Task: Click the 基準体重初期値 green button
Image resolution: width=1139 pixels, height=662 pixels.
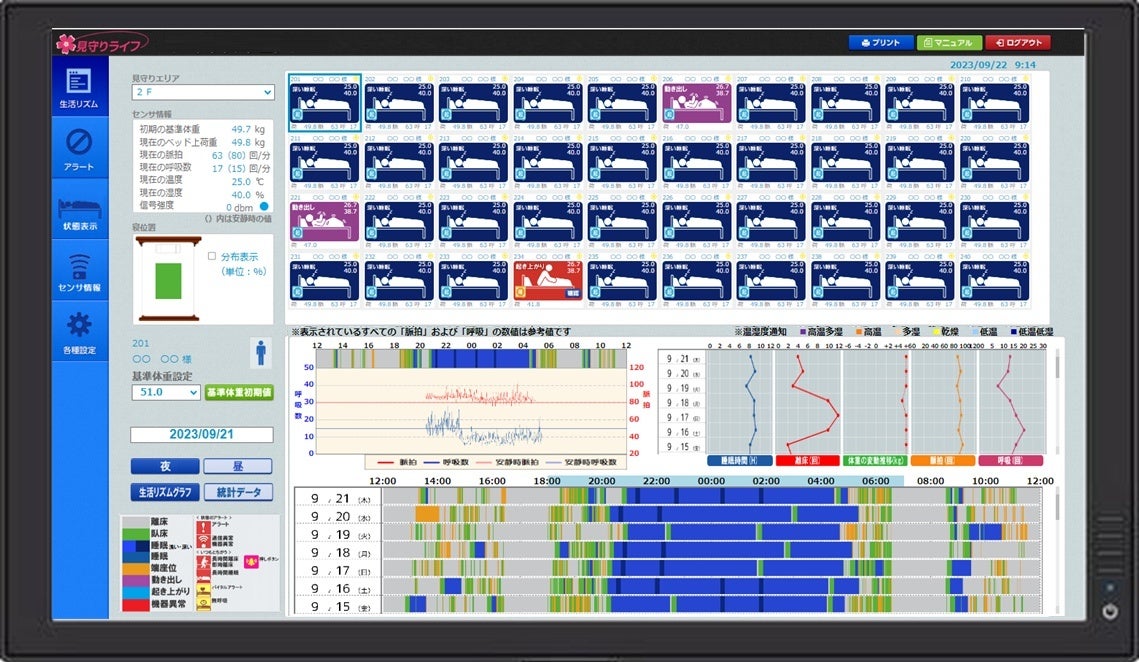Action: pyautogui.click(x=239, y=392)
